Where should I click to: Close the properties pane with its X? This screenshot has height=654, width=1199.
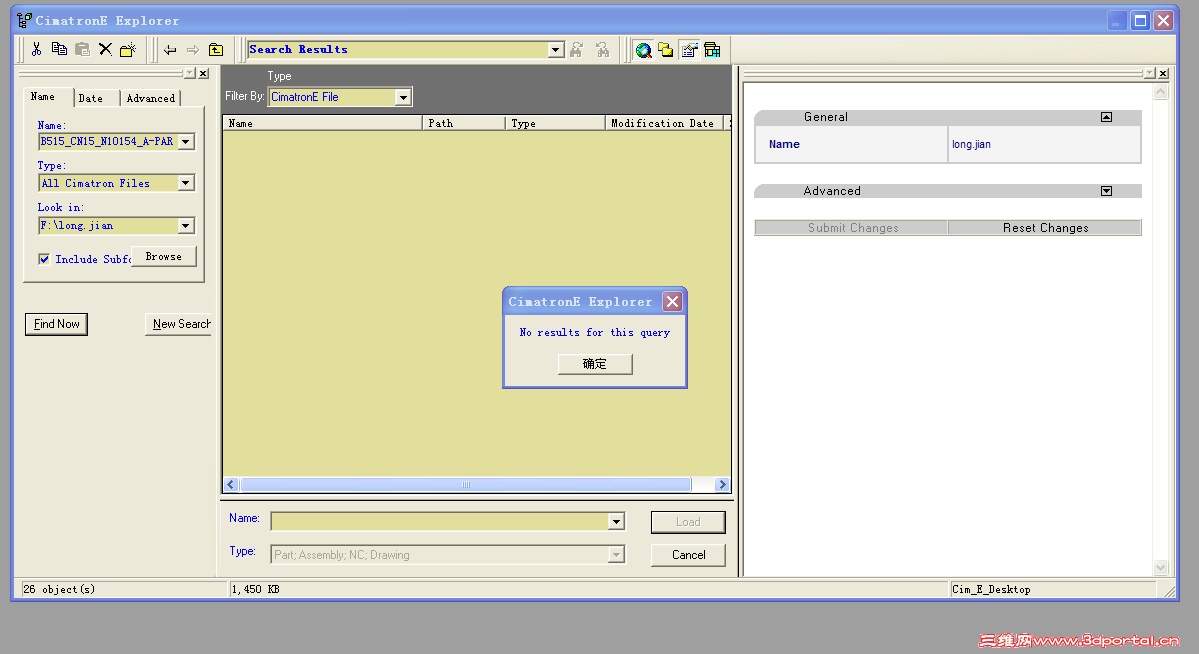point(1163,73)
